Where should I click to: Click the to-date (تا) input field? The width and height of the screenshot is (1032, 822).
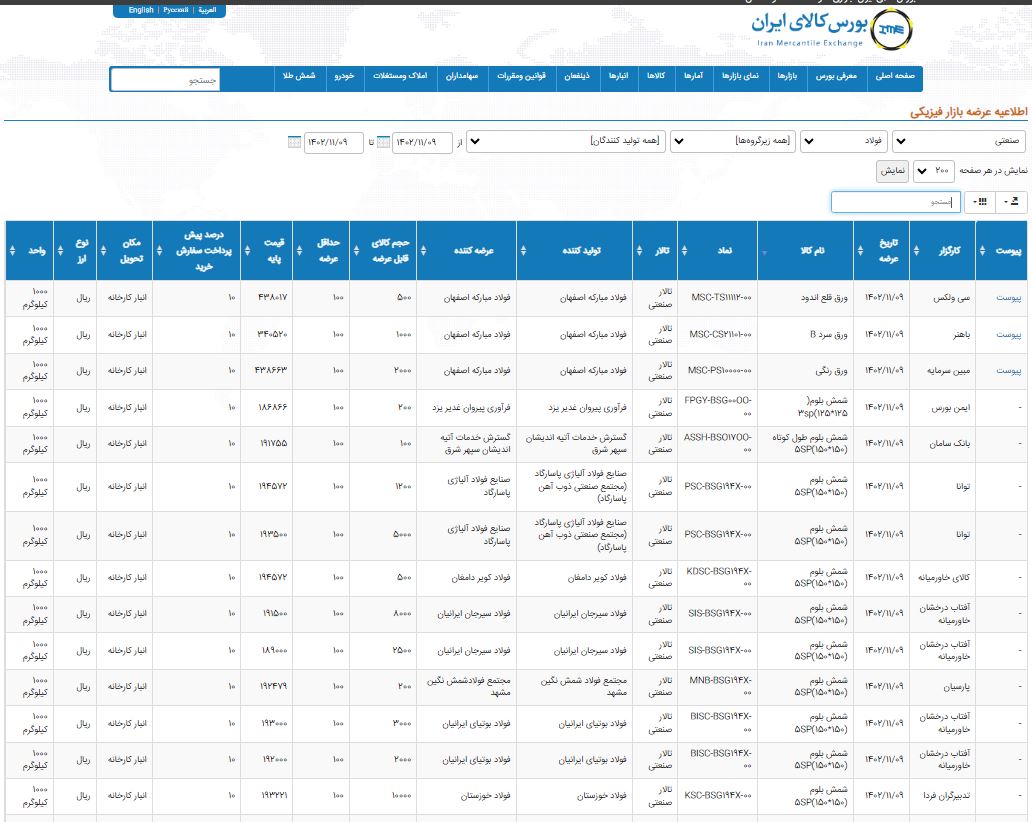334,142
